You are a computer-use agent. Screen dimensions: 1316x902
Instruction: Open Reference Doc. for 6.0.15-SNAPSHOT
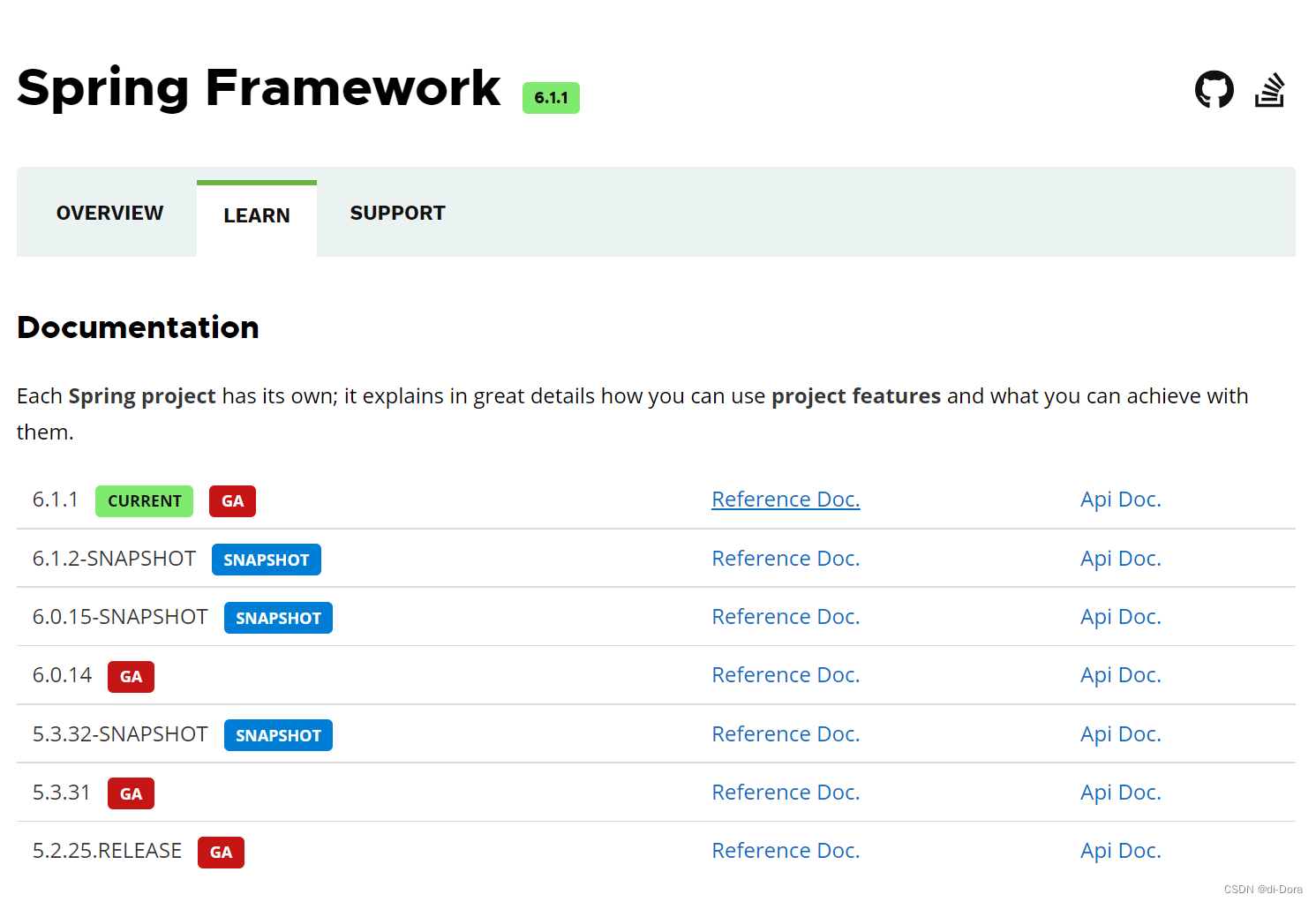pyautogui.click(x=786, y=617)
